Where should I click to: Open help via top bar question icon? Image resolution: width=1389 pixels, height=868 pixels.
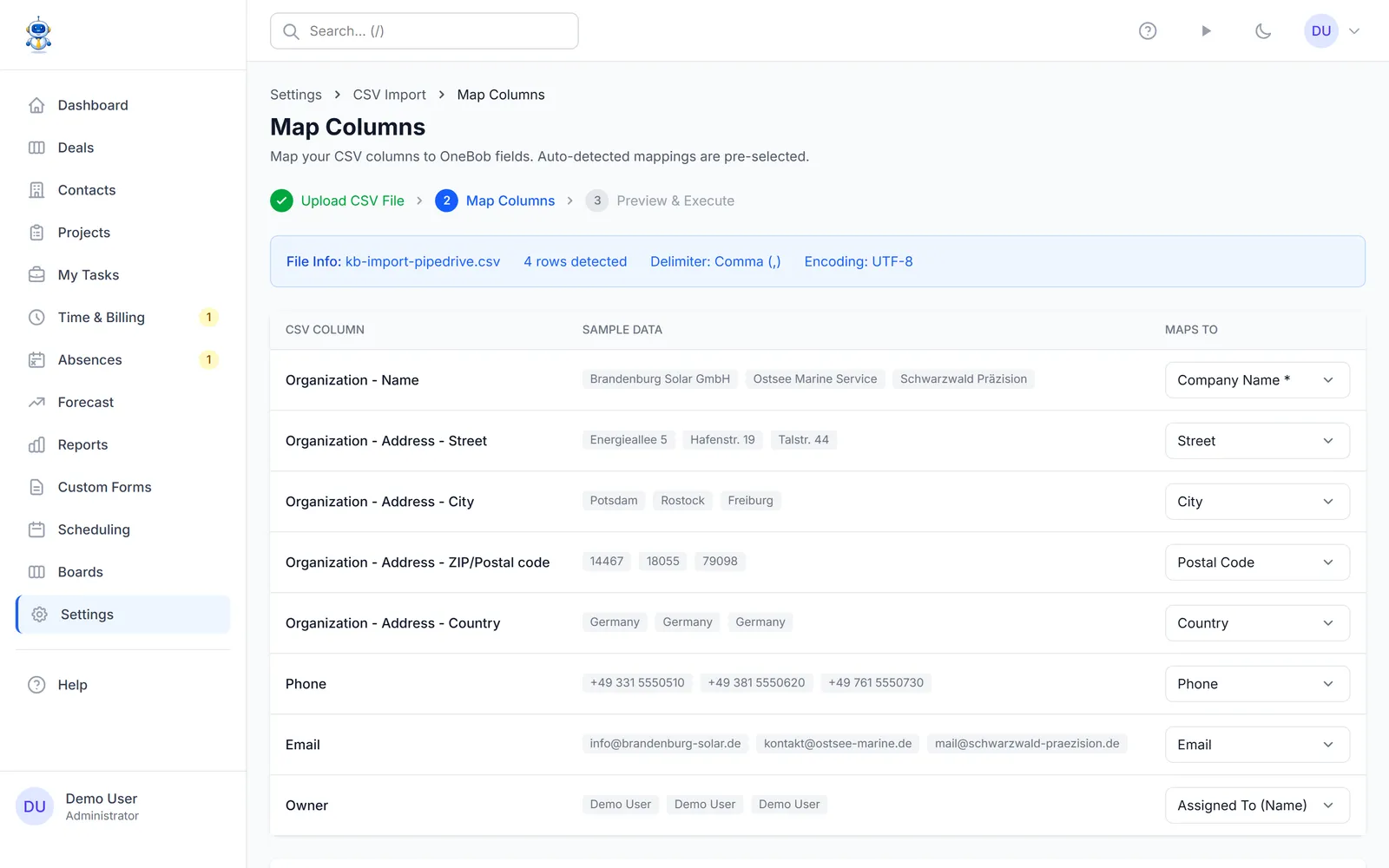point(1148,31)
